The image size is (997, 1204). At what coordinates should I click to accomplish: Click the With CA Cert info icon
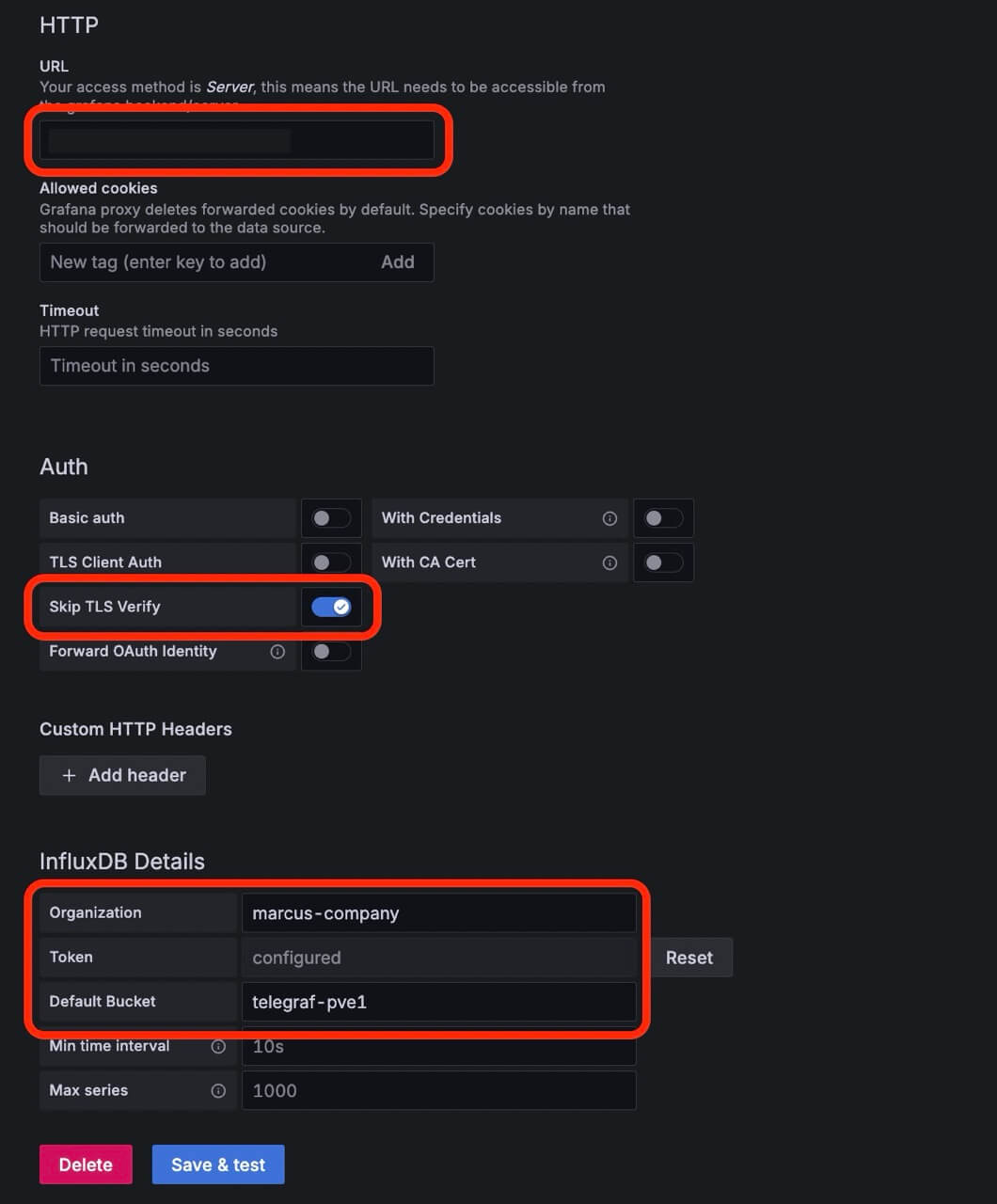[609, 562]
